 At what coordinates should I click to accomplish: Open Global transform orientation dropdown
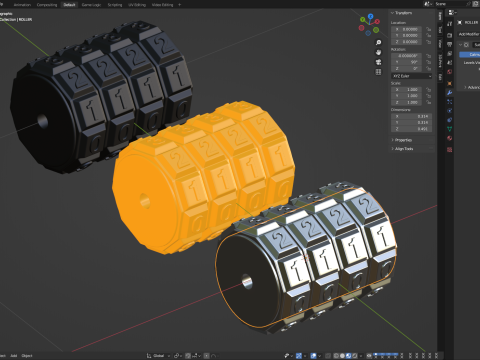(x=159, y=356)
